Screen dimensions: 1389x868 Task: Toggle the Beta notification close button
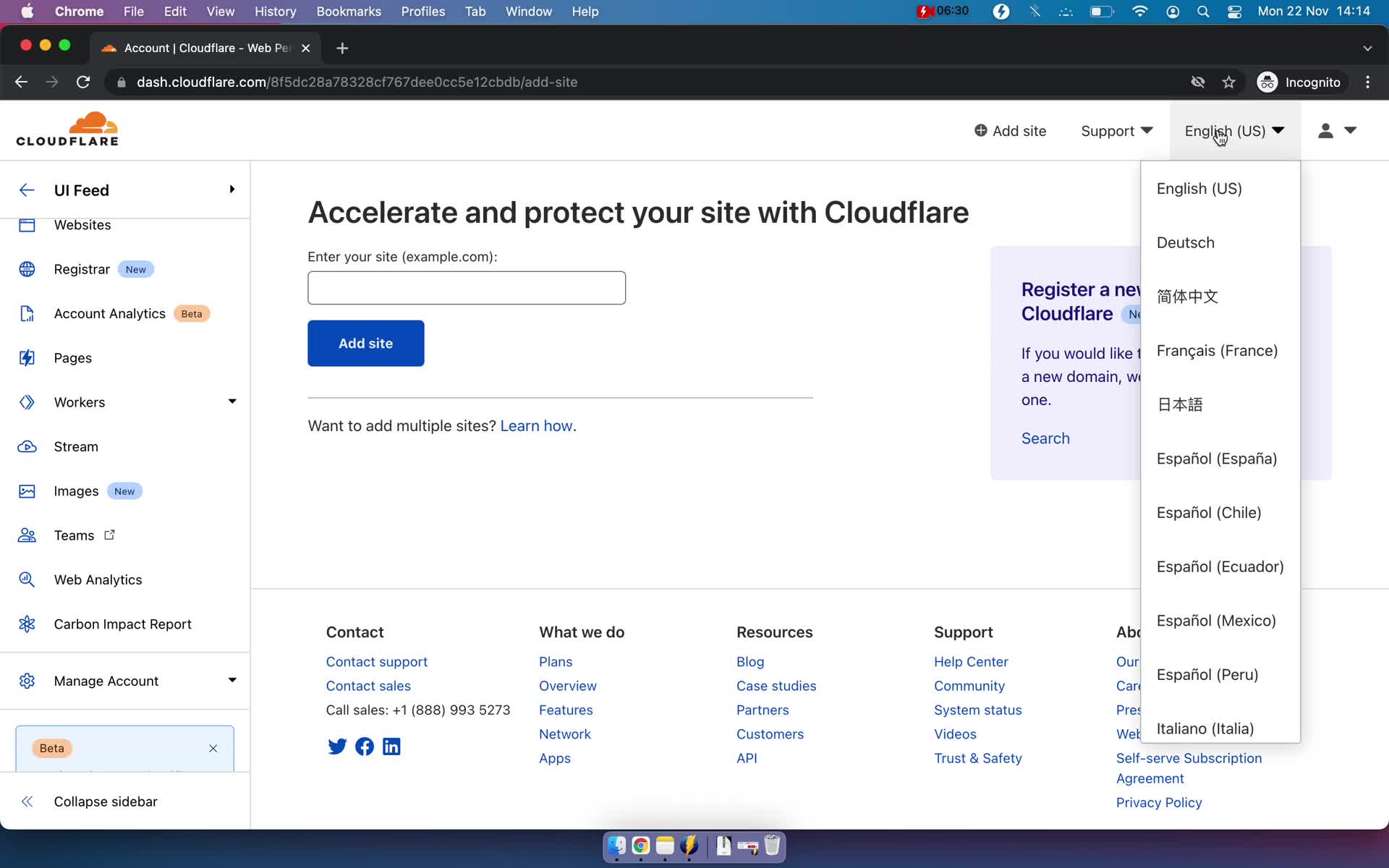pyautogui.click(x=213, y=748)
